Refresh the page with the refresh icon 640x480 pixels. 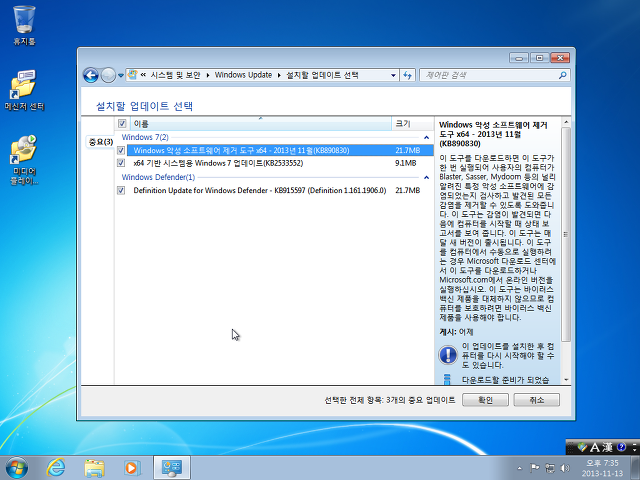[x=407, y=75]
